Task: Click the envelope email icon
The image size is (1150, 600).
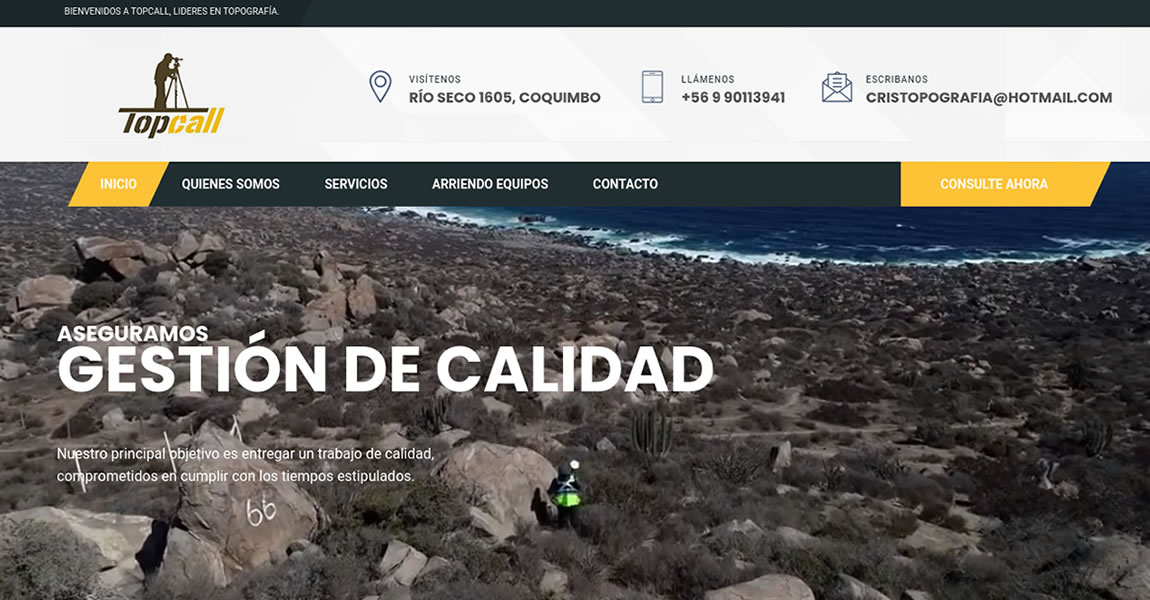Action: (837, 87)
